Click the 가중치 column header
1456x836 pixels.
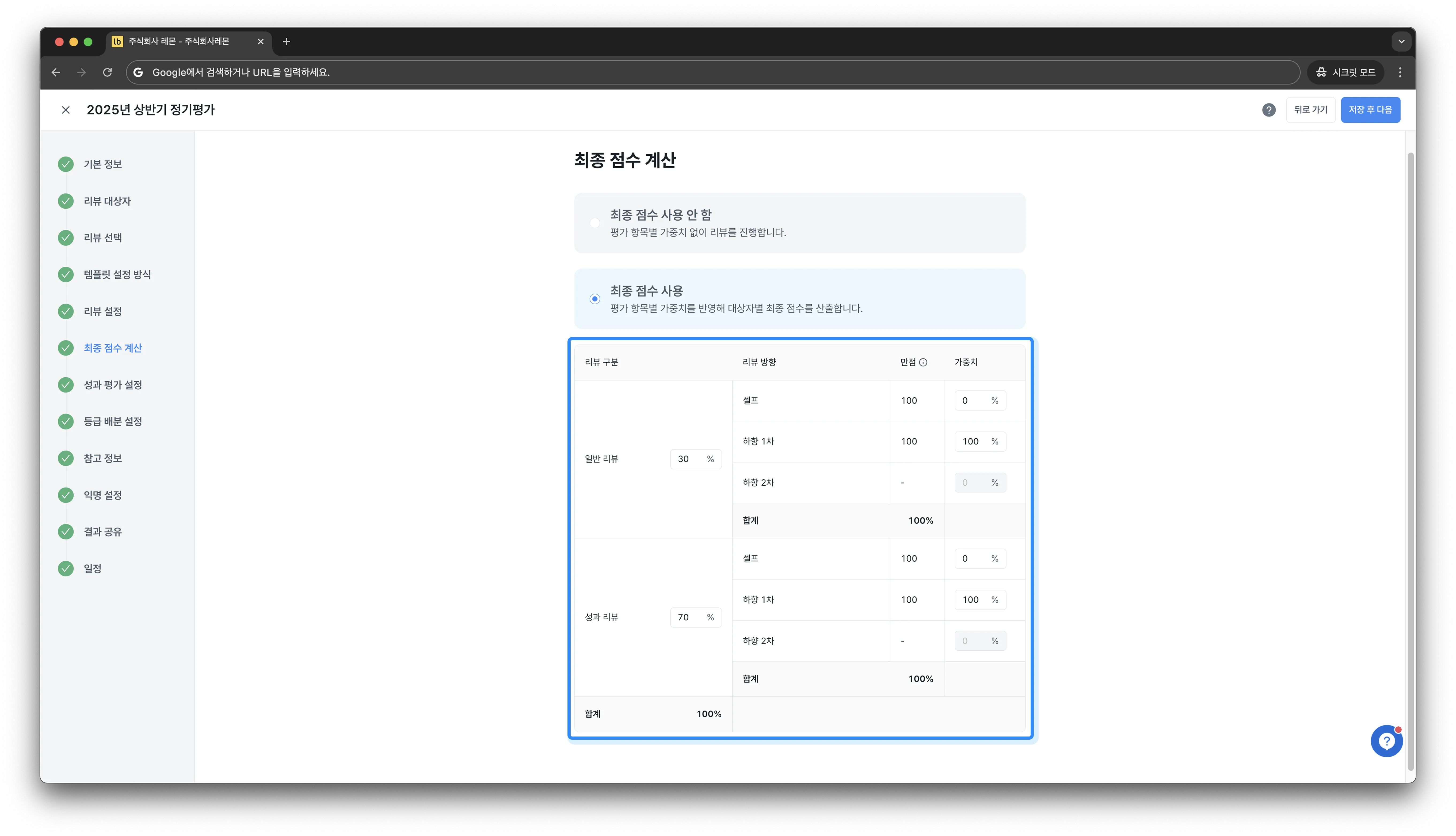[966, 362]
